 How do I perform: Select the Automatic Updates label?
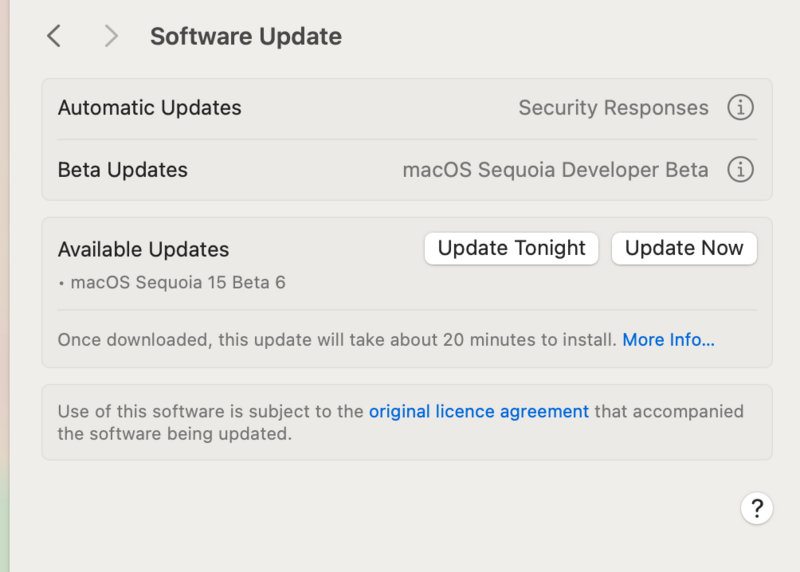tap(149, 108)
